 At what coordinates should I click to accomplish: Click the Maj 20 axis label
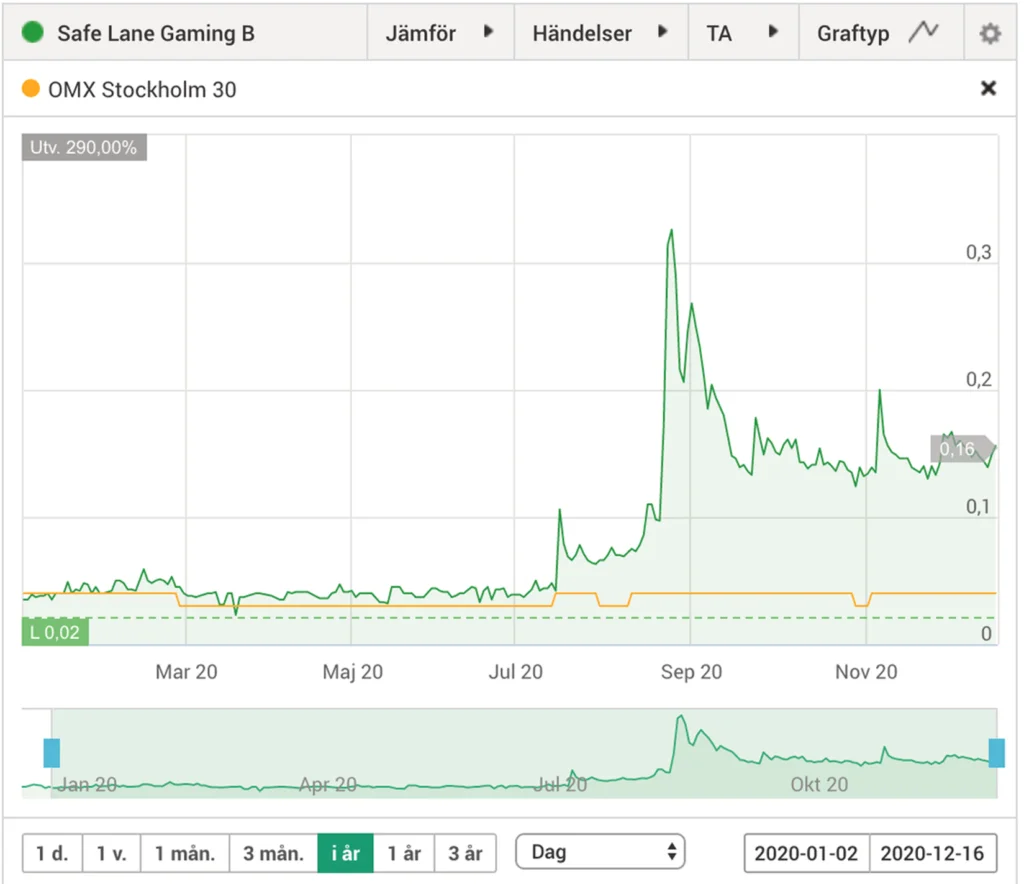click(353, 672)
